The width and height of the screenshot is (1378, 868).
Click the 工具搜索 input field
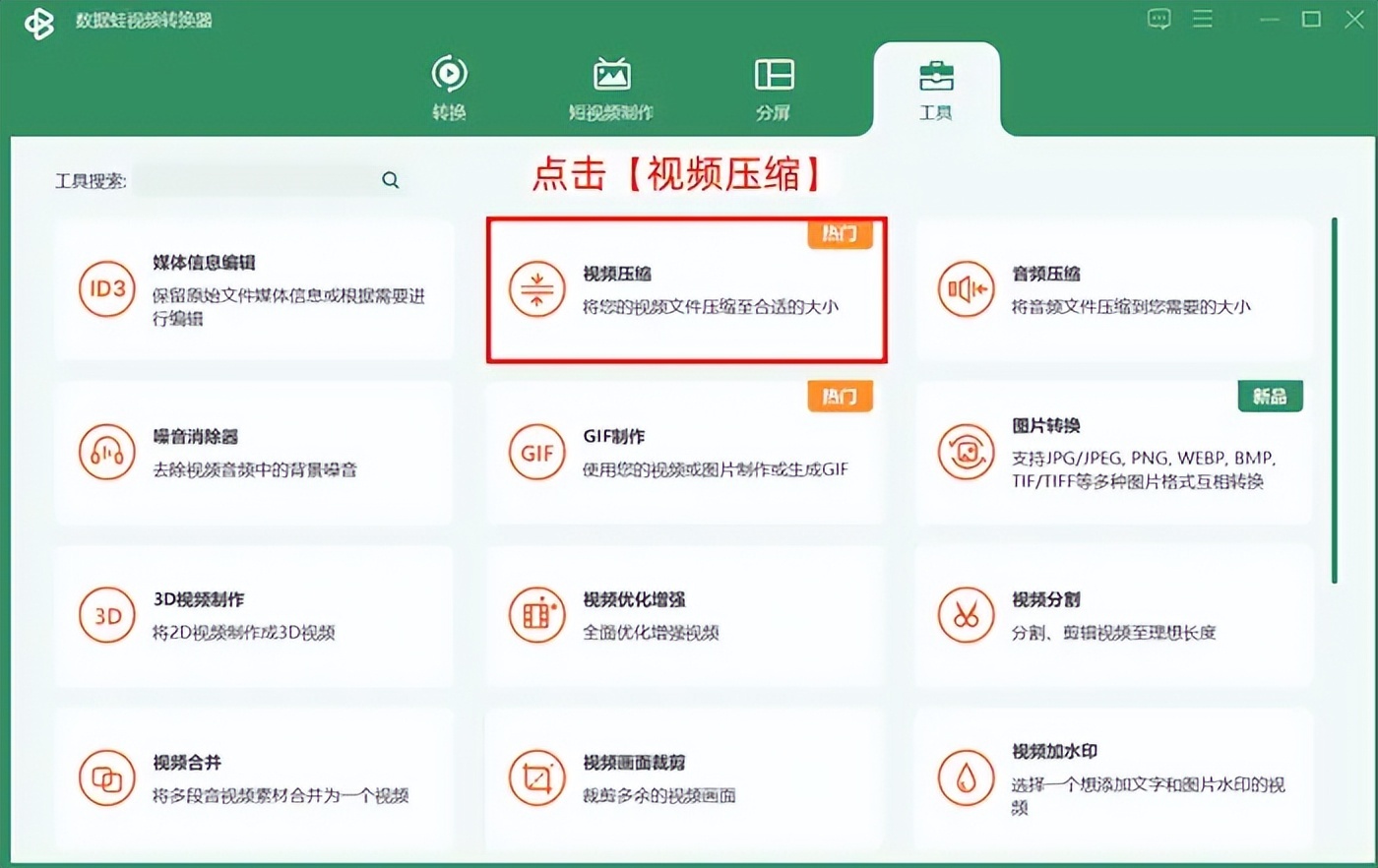pos(256,180)
